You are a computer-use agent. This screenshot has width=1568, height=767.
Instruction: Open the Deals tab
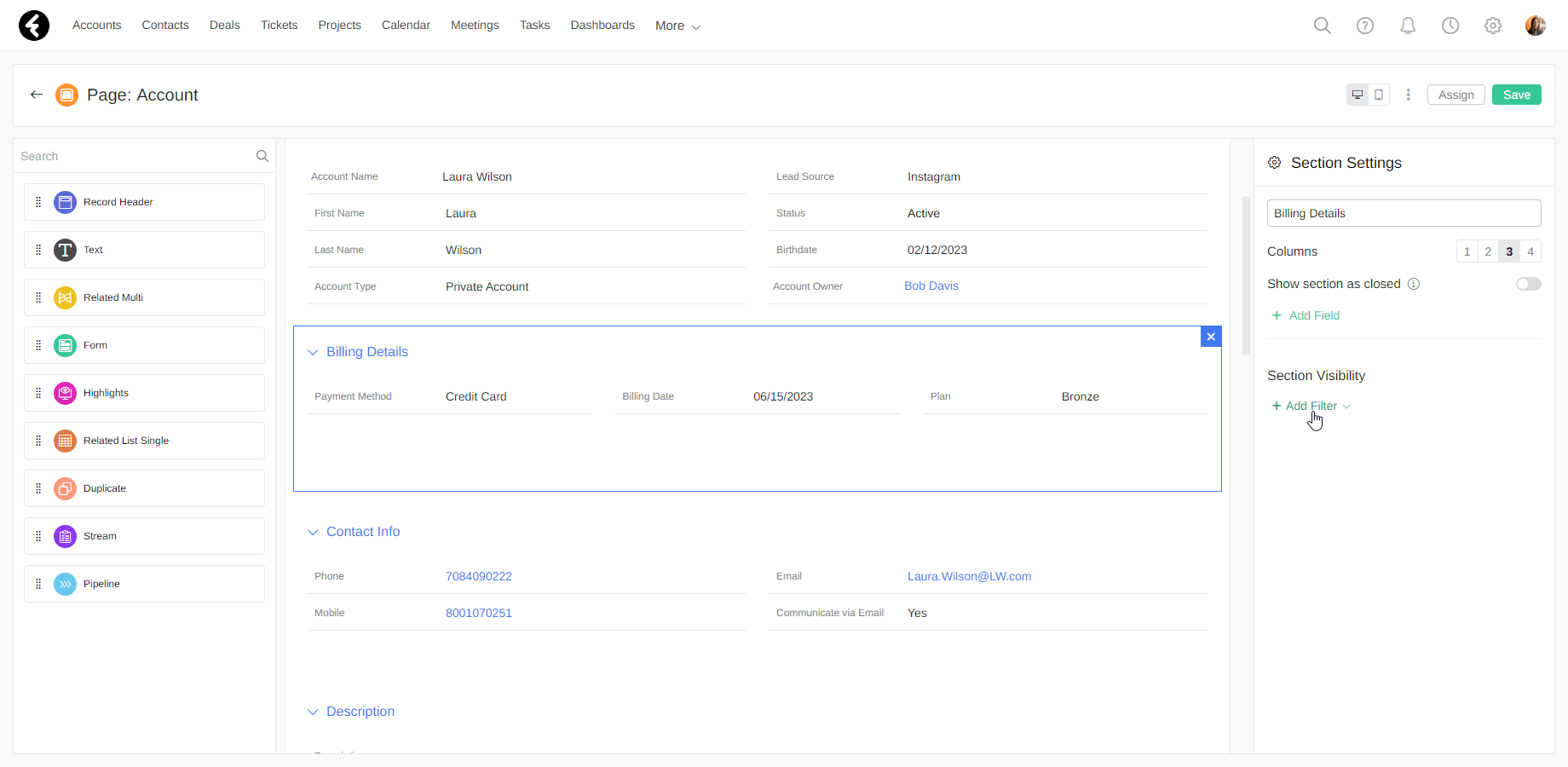coord(225,25)
